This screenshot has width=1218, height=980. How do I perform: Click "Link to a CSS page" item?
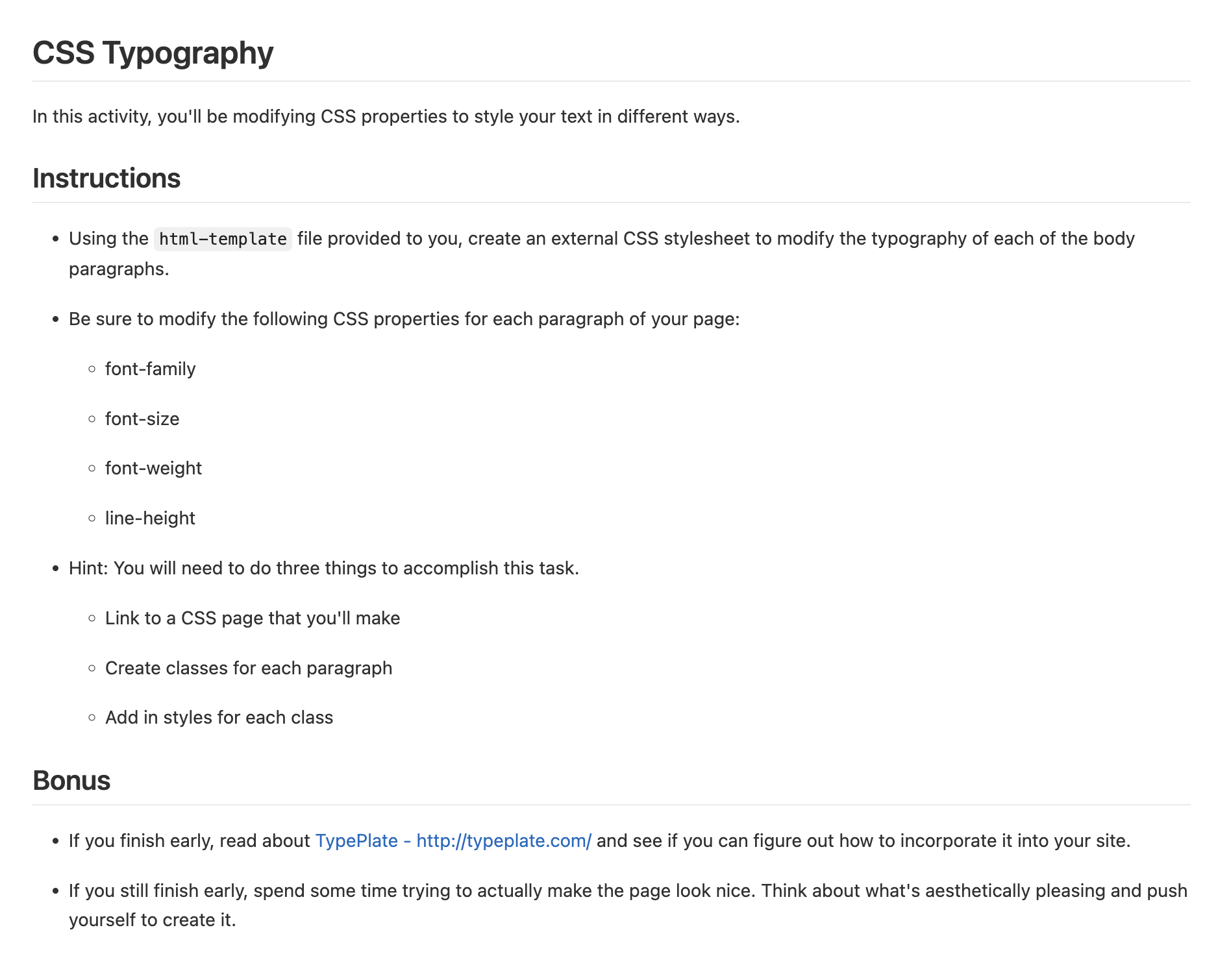click(x=253, y=619)
